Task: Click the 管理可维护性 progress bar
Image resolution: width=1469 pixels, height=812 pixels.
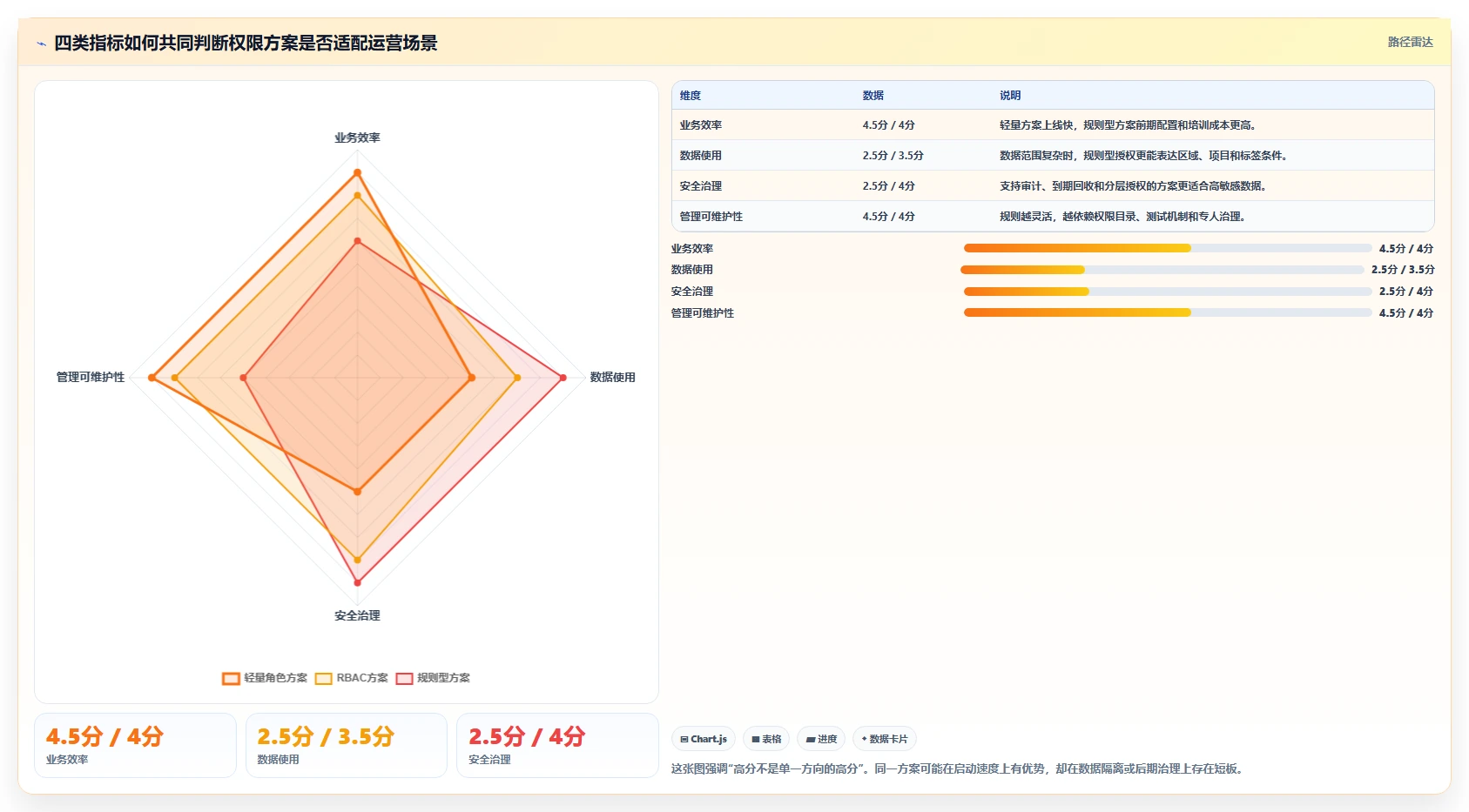Action: 1168,312
